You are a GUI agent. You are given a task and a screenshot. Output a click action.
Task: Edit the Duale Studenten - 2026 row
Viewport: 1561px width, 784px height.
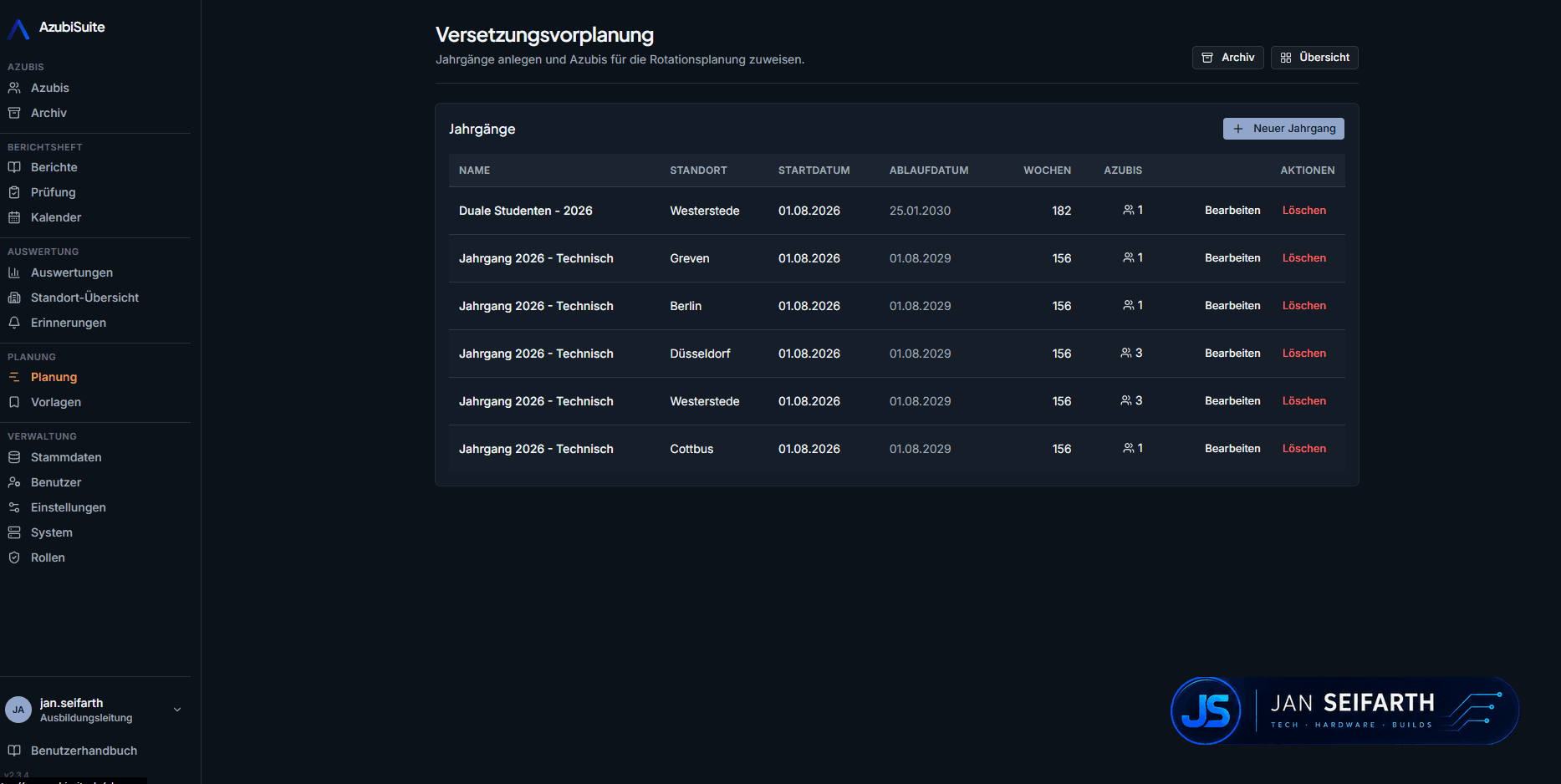[1232, 211]
